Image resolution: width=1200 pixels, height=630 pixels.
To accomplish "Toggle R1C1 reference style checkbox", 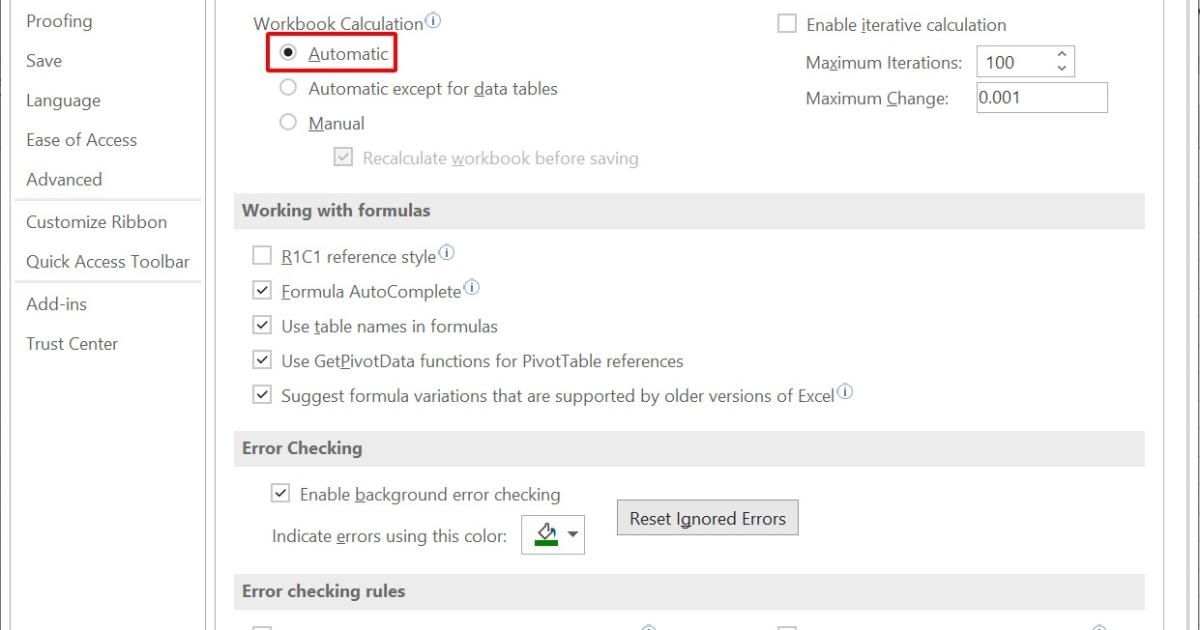I will [x=262, y=256].
